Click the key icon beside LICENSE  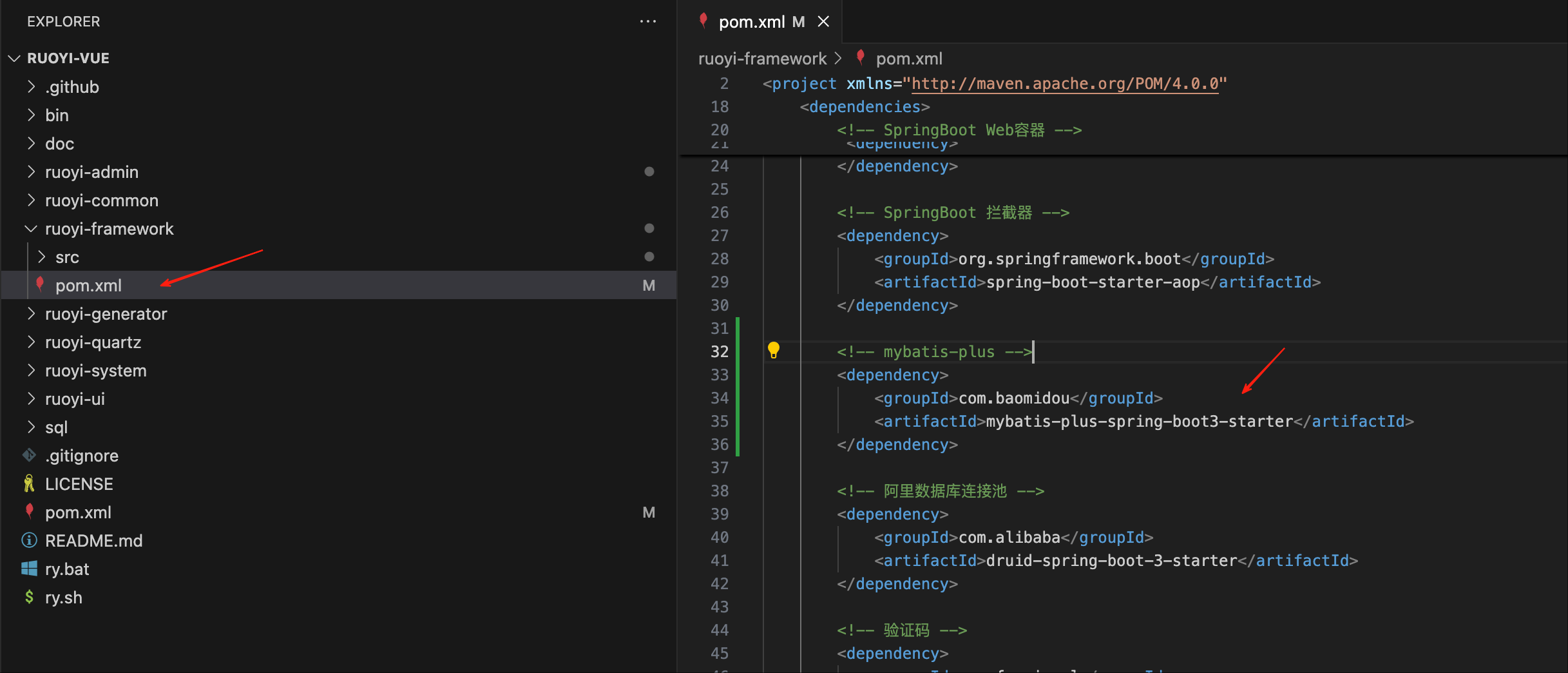(x=29, y=483)
